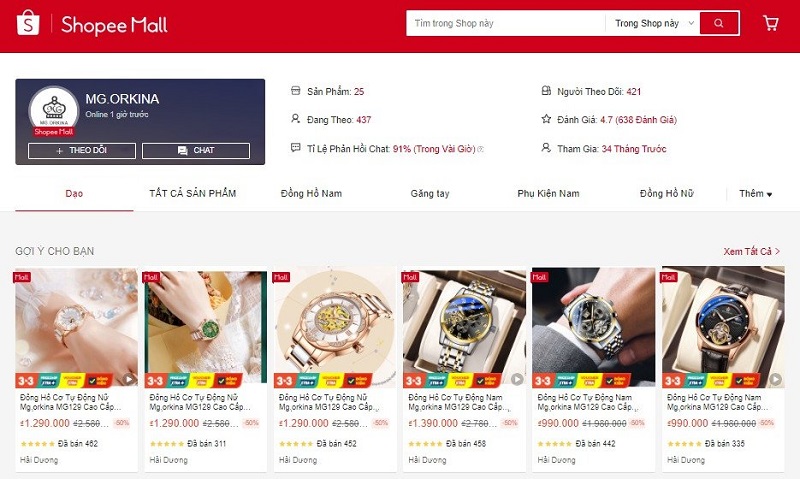Switch to 'TẤT CẢ SẢN PHẨM' tab
The width and height of the screenshot is (800, 479).
193,193
